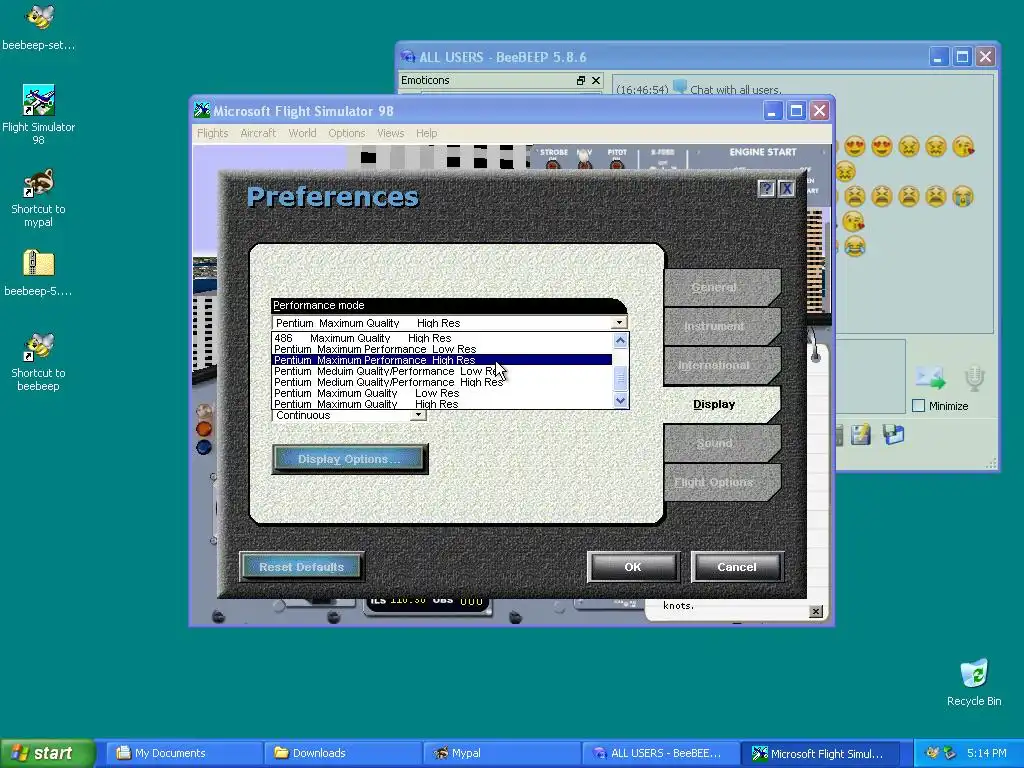1024x768 pixels.
Task: Click the BeeBEEP title bar app icon
Action: 408,57
